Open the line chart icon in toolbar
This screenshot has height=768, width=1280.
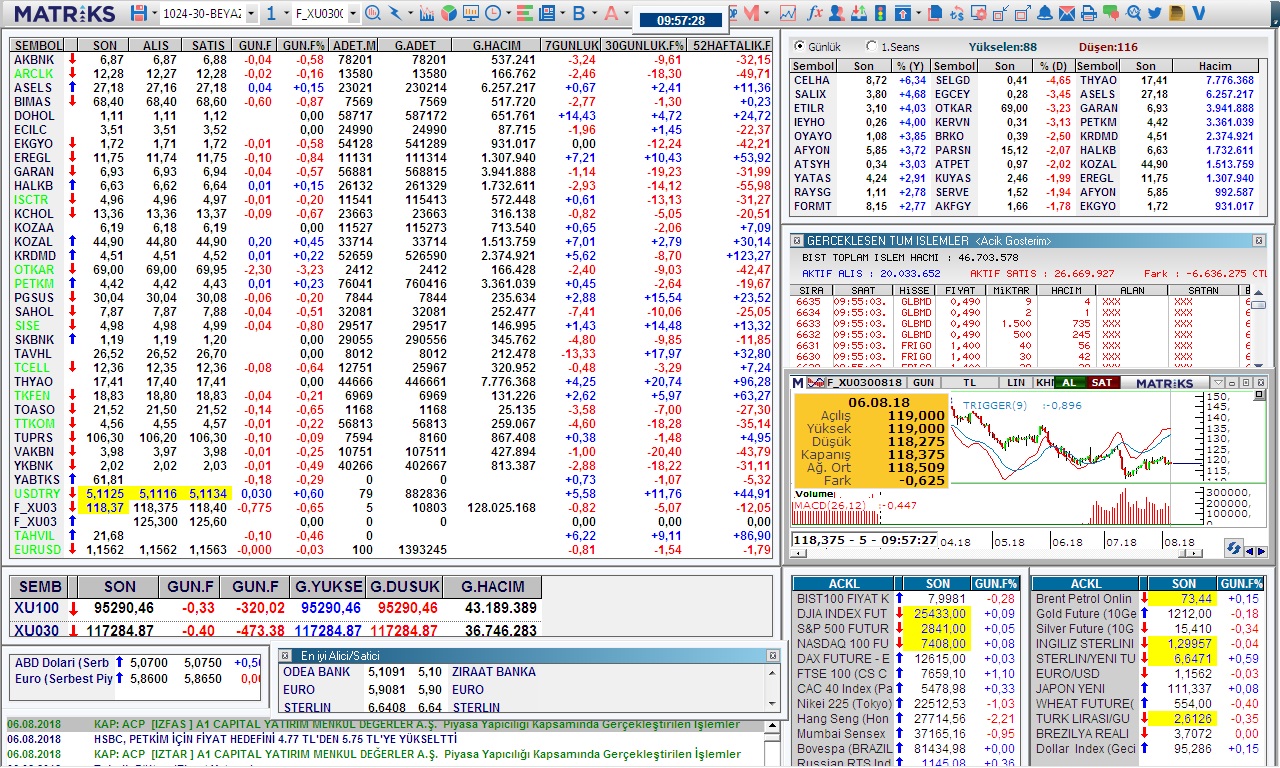coord(788,13)
